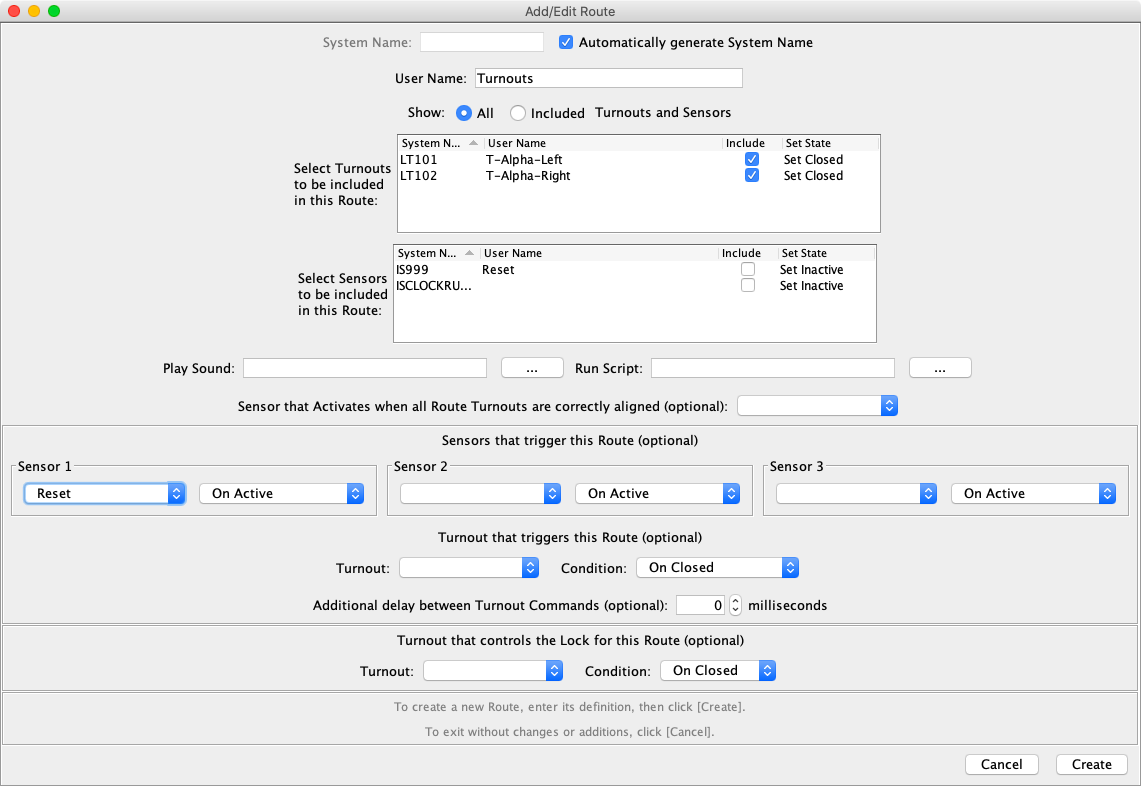Uncheck Automatically generate System Name checkbox
The width and height of the screenshot is (1141, 787).
[566, 43]
